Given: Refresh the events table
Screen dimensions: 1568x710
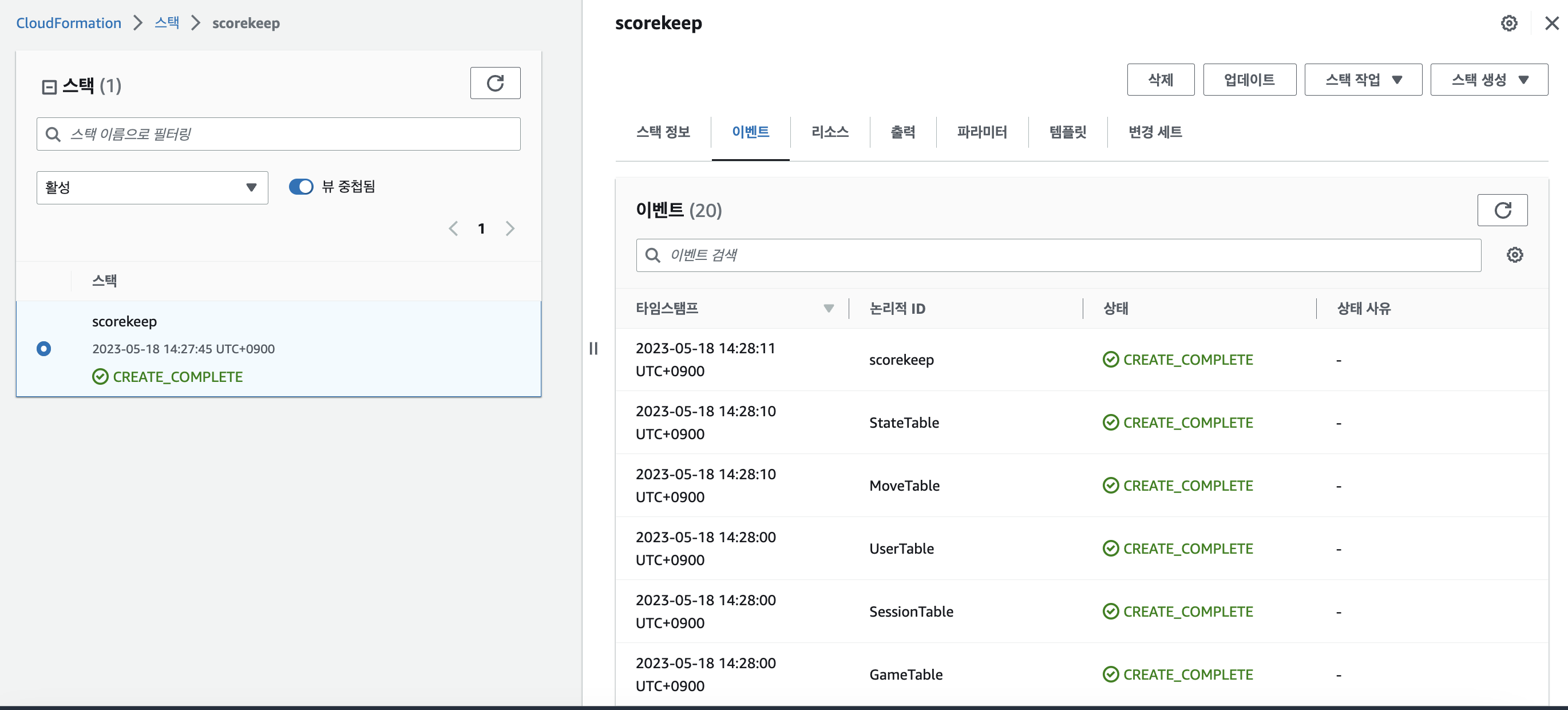Looking at the screenshot, I should (x=1502, y=210).
